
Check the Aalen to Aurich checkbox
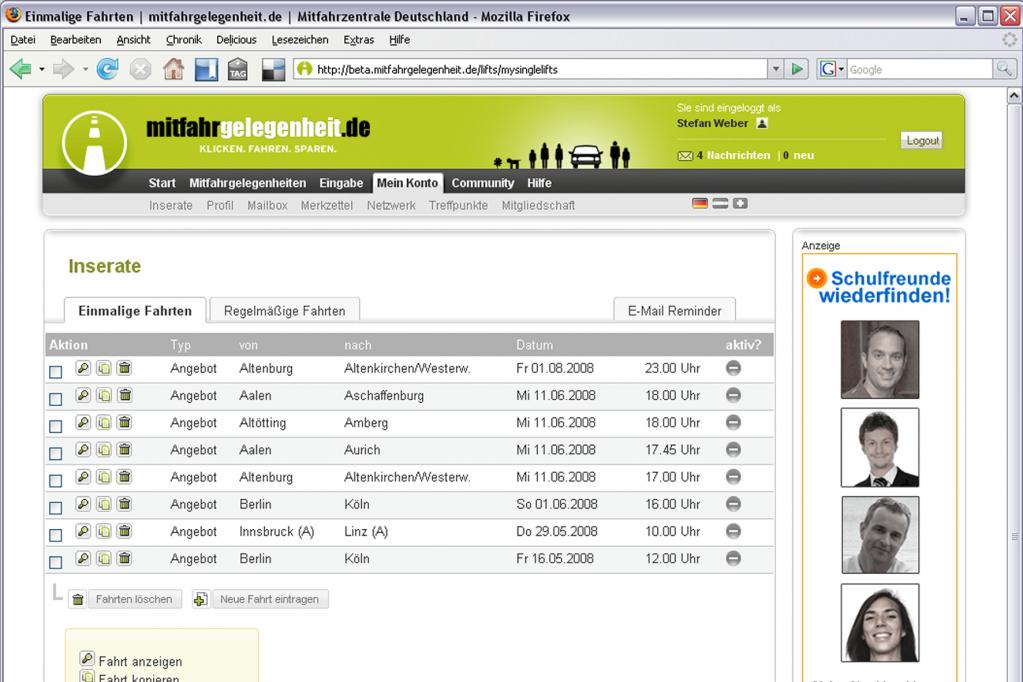click(56, 453)
